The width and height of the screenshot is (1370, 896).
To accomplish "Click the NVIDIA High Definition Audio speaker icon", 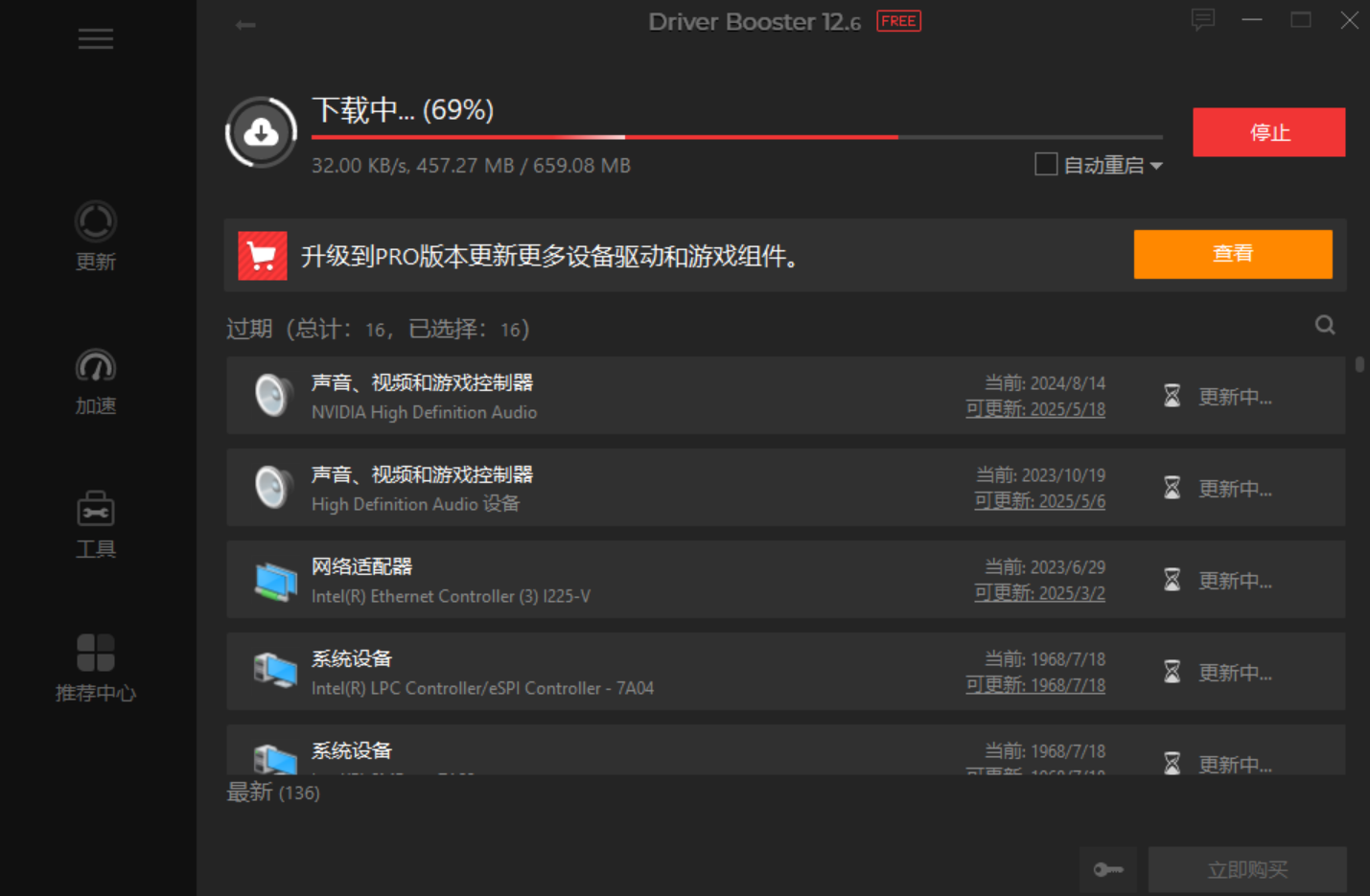I will [273, 396].
